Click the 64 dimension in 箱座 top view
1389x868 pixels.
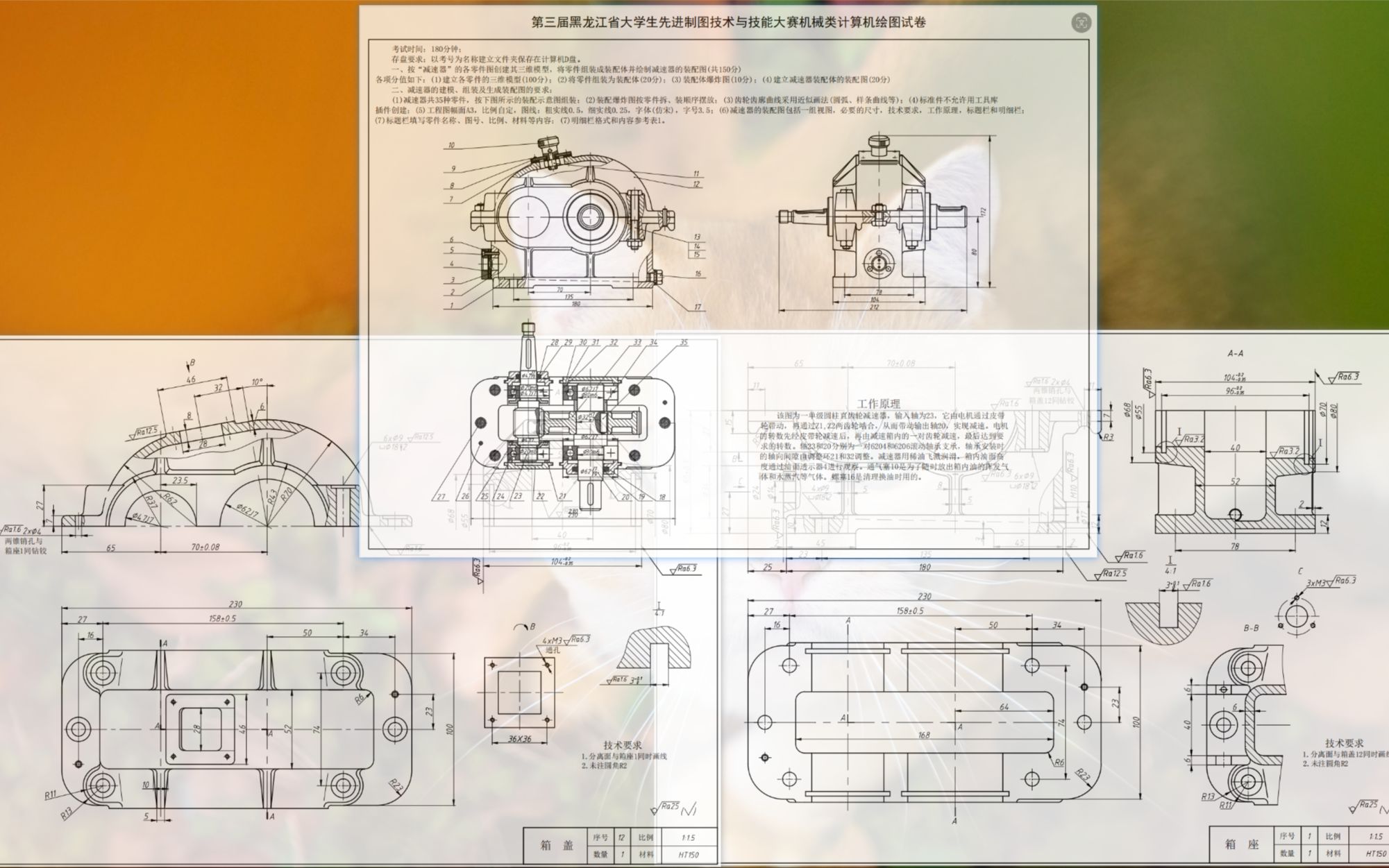[1004, 707]
